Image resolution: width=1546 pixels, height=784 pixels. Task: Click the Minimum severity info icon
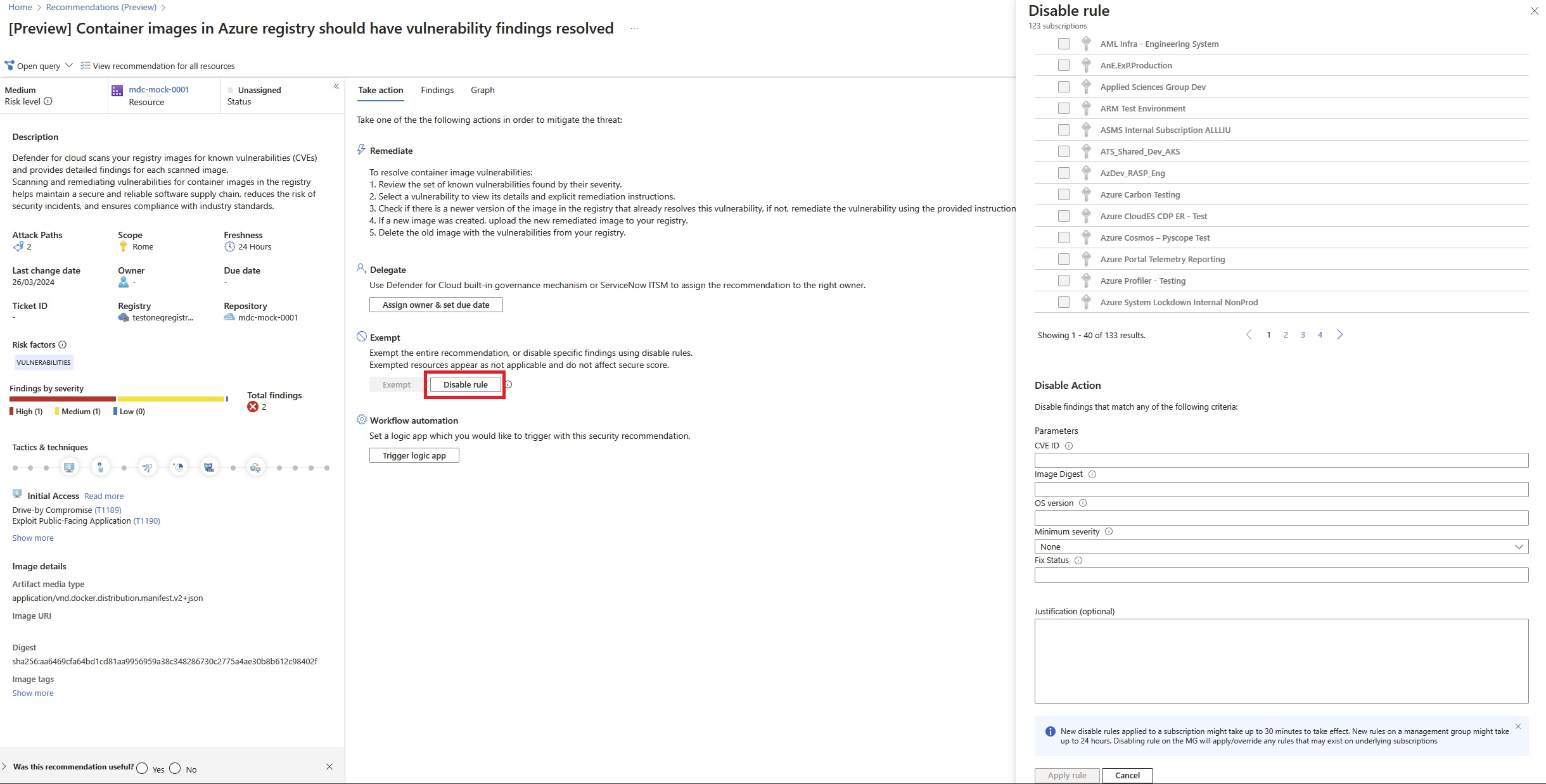(x=1109, y=532)
